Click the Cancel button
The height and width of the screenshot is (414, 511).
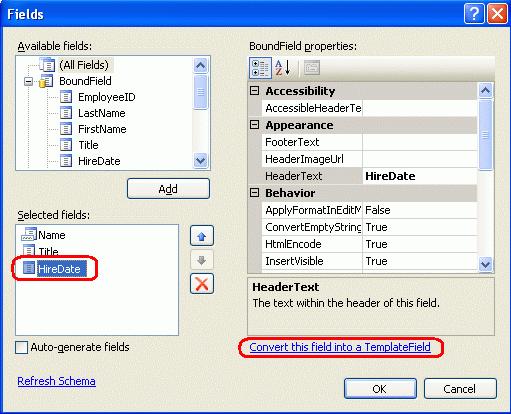[x=460, y=389]
